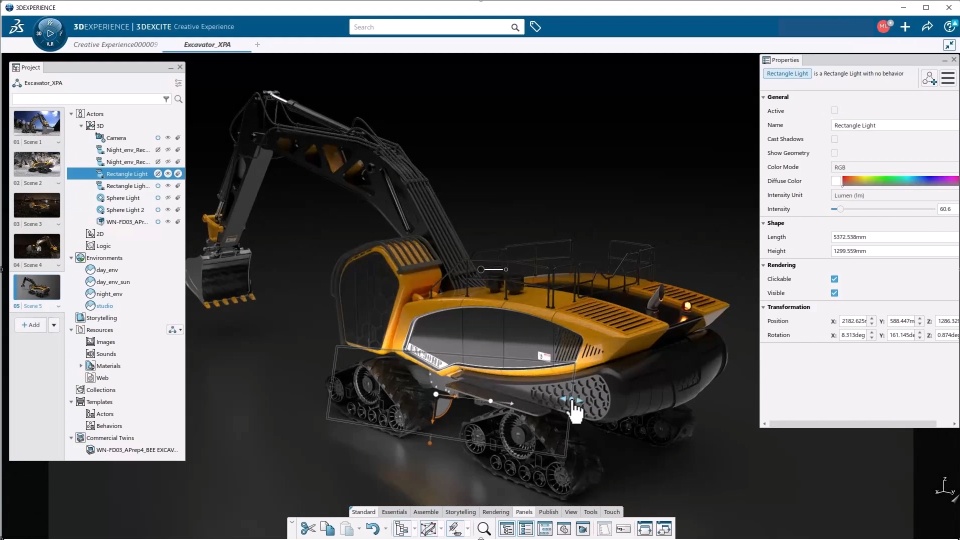
Task: Toggle eye visibility for Camera actor
Action: click(x=168, y=138)
